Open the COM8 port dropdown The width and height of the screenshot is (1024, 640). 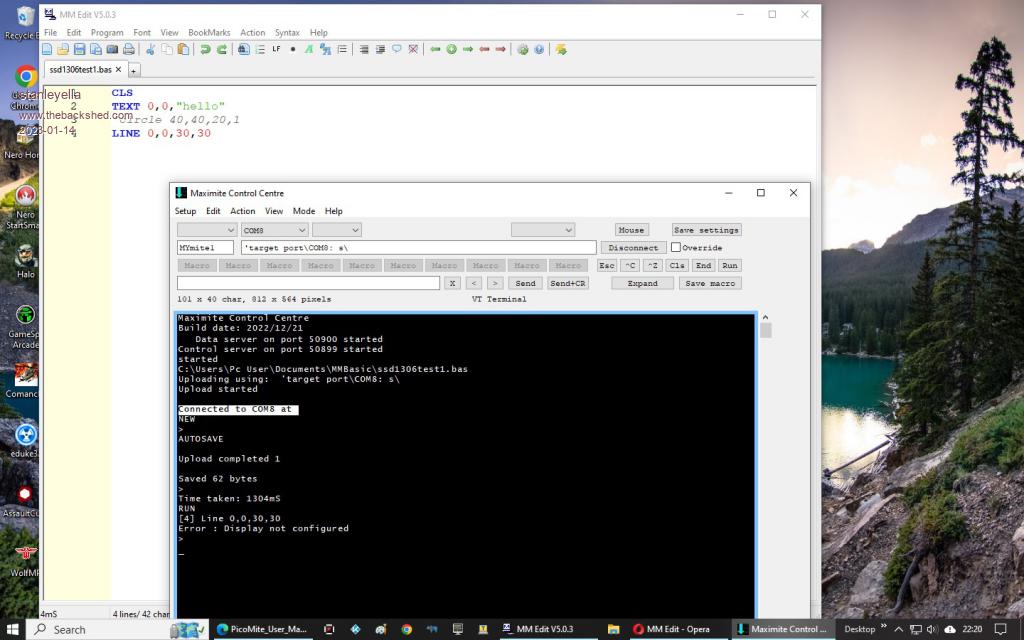(x=274, y=230)
